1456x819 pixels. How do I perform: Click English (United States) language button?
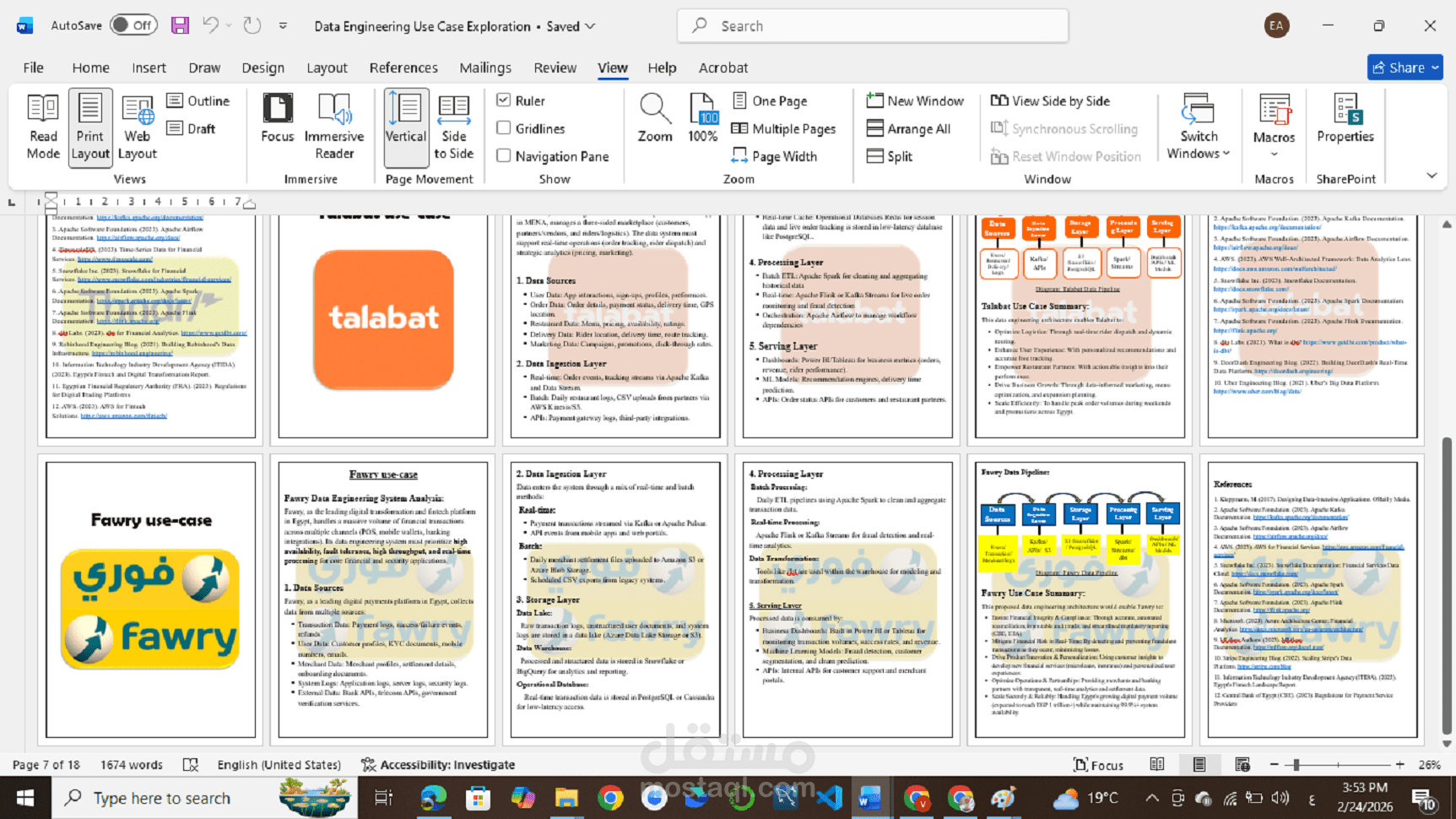279,765
